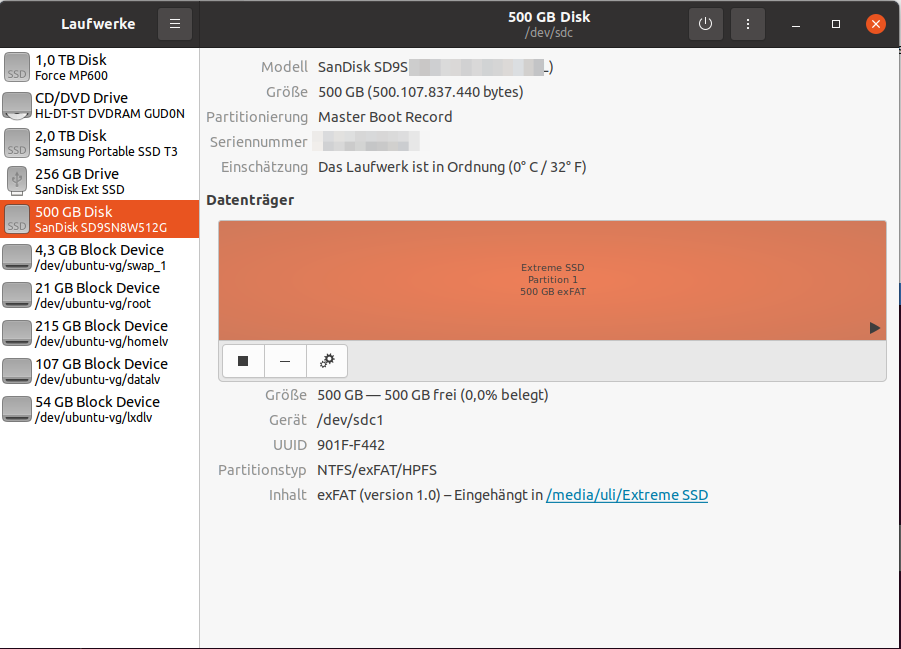Unmount partition with the stop button

click(x=243, y=361)
